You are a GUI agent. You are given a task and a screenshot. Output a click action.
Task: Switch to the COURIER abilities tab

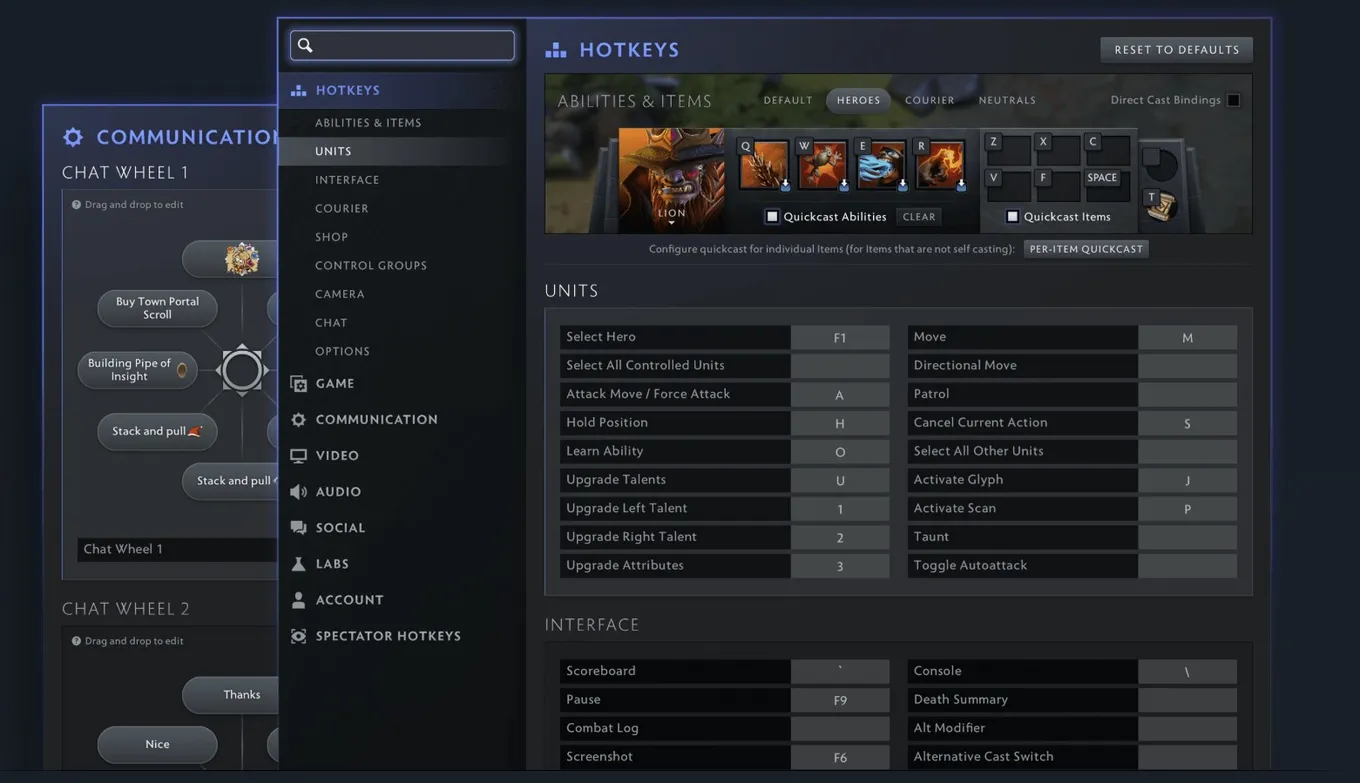pos(930,100)
